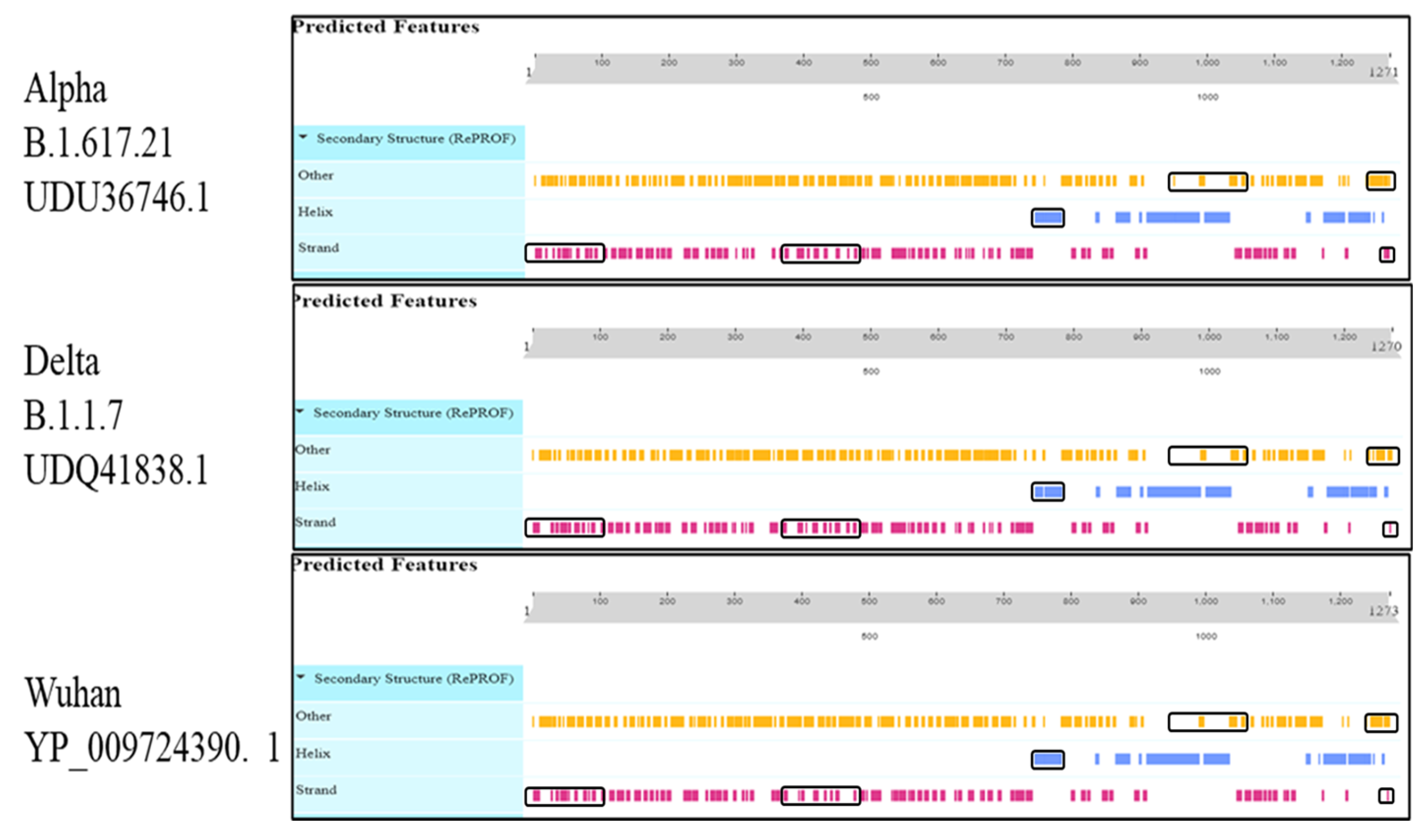Screen dimensions: 1425x840
Task: Select the Other row label in Alpha panel
Action: pyautogui.click(x=316, y=176)
